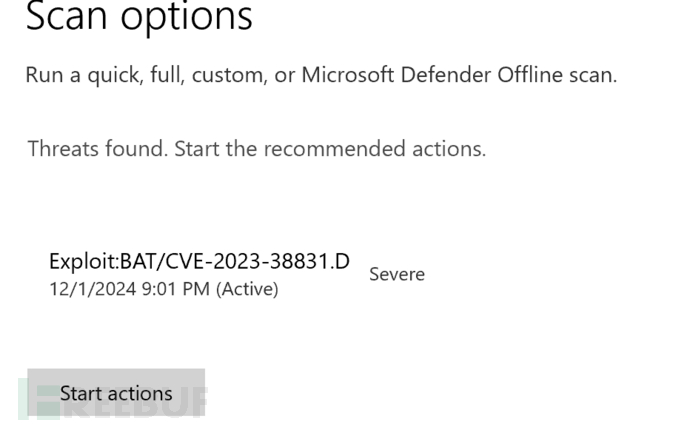Click the word "Start" in the threats message
Viewport: 690px width, 427px height.
[198, 149]
